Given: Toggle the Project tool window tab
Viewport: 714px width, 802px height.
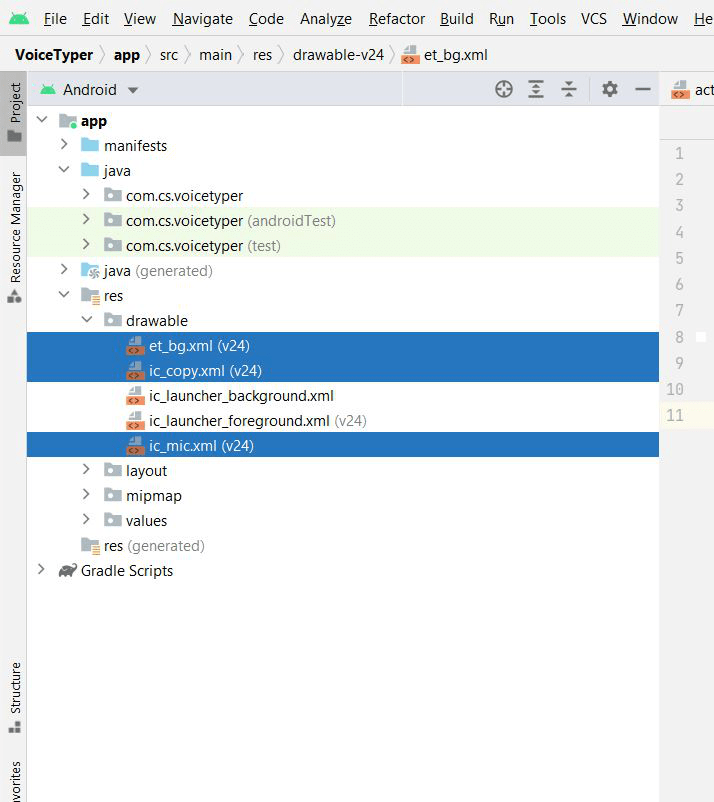Looking at the screenshot, I should click(x=15, y=112).
